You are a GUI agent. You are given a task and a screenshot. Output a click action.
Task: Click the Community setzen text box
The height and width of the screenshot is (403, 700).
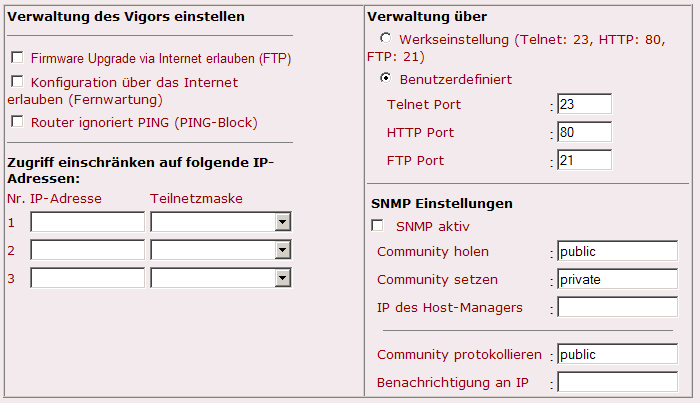[x=617, y=279]
